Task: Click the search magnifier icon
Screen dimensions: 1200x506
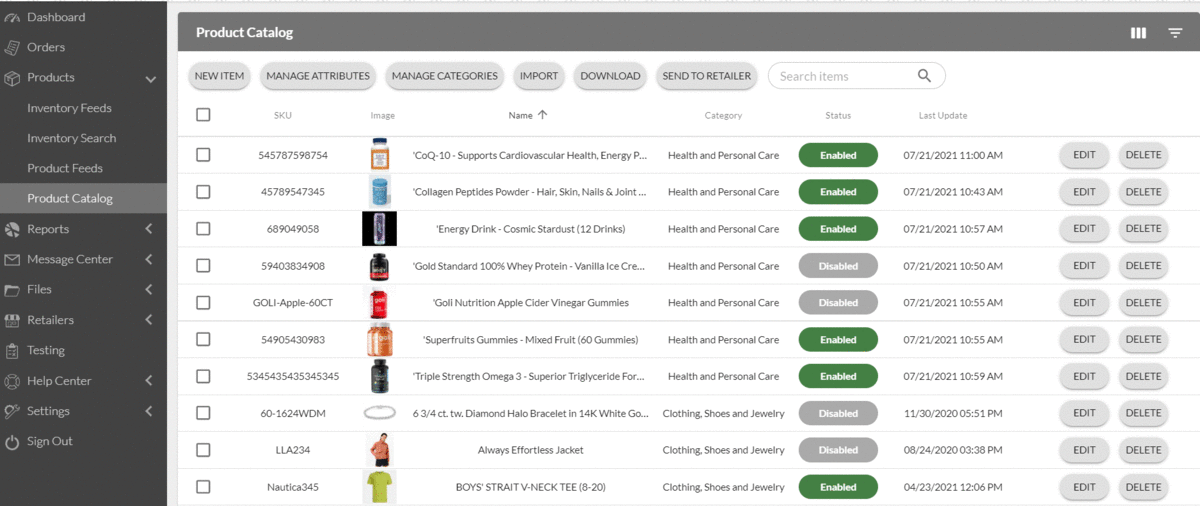Action: 924,76
